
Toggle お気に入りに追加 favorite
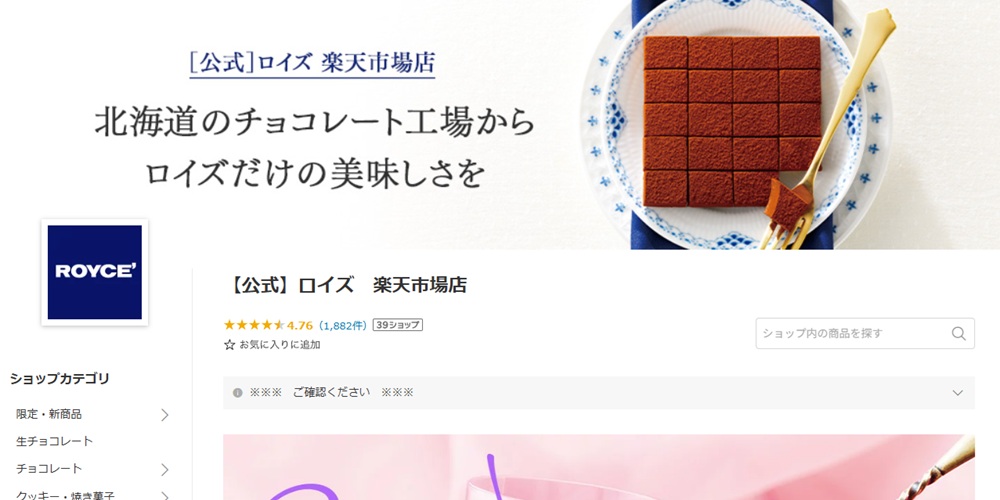coord(272,345)
